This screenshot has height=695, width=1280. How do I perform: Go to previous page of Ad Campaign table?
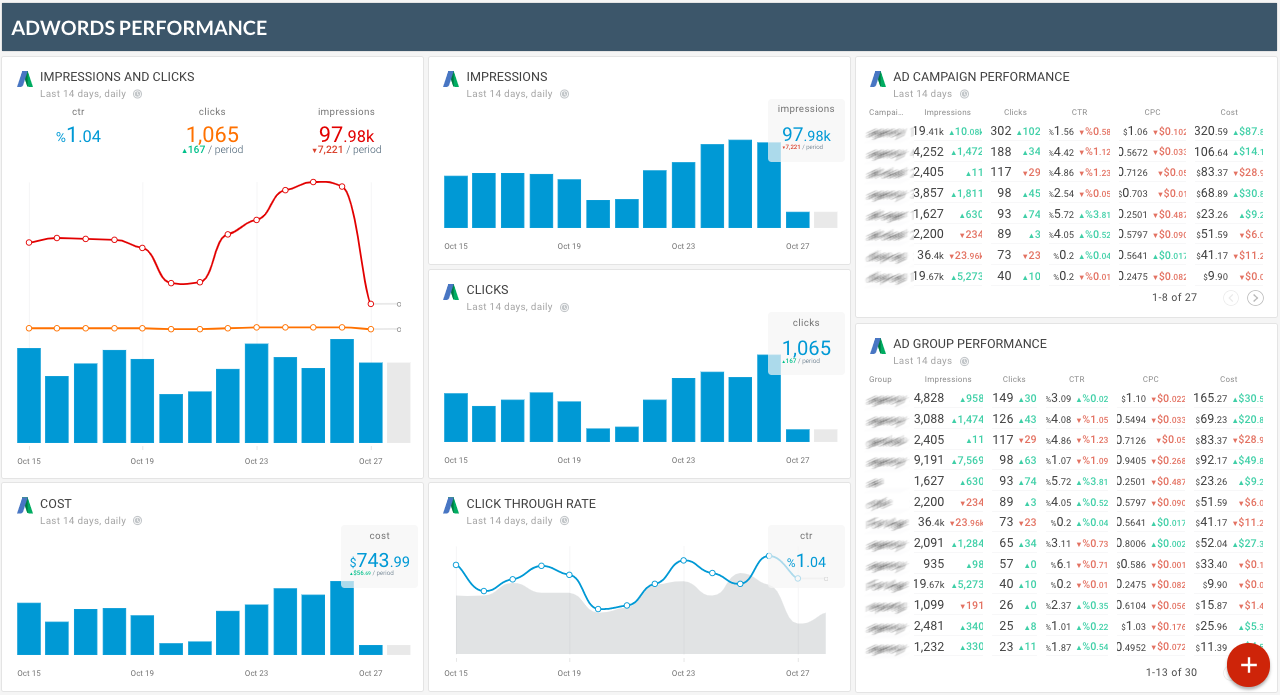(x=1231, y=298)
